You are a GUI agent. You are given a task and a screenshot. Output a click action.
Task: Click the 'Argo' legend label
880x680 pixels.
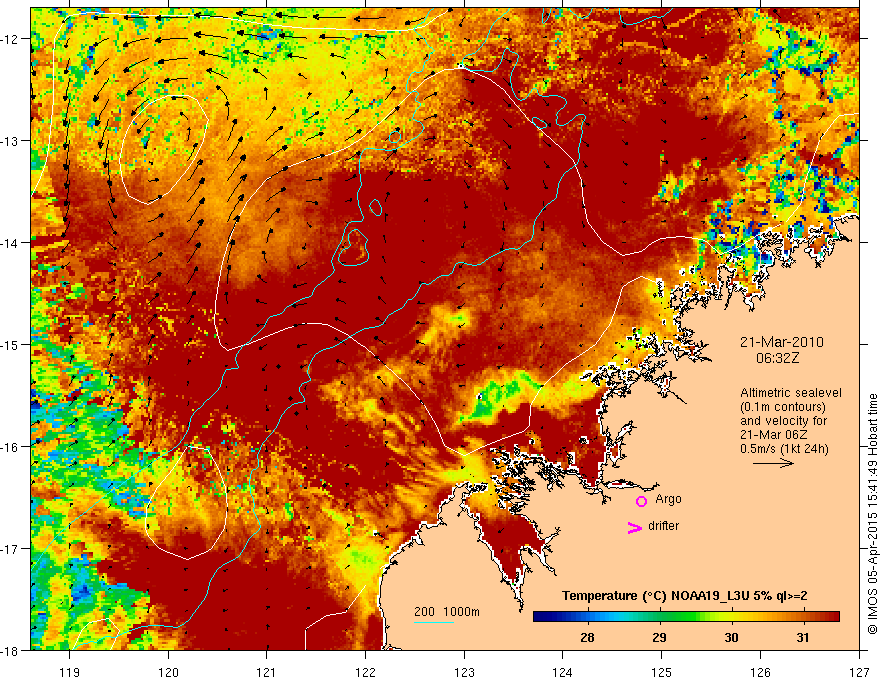tap(668, 499)
